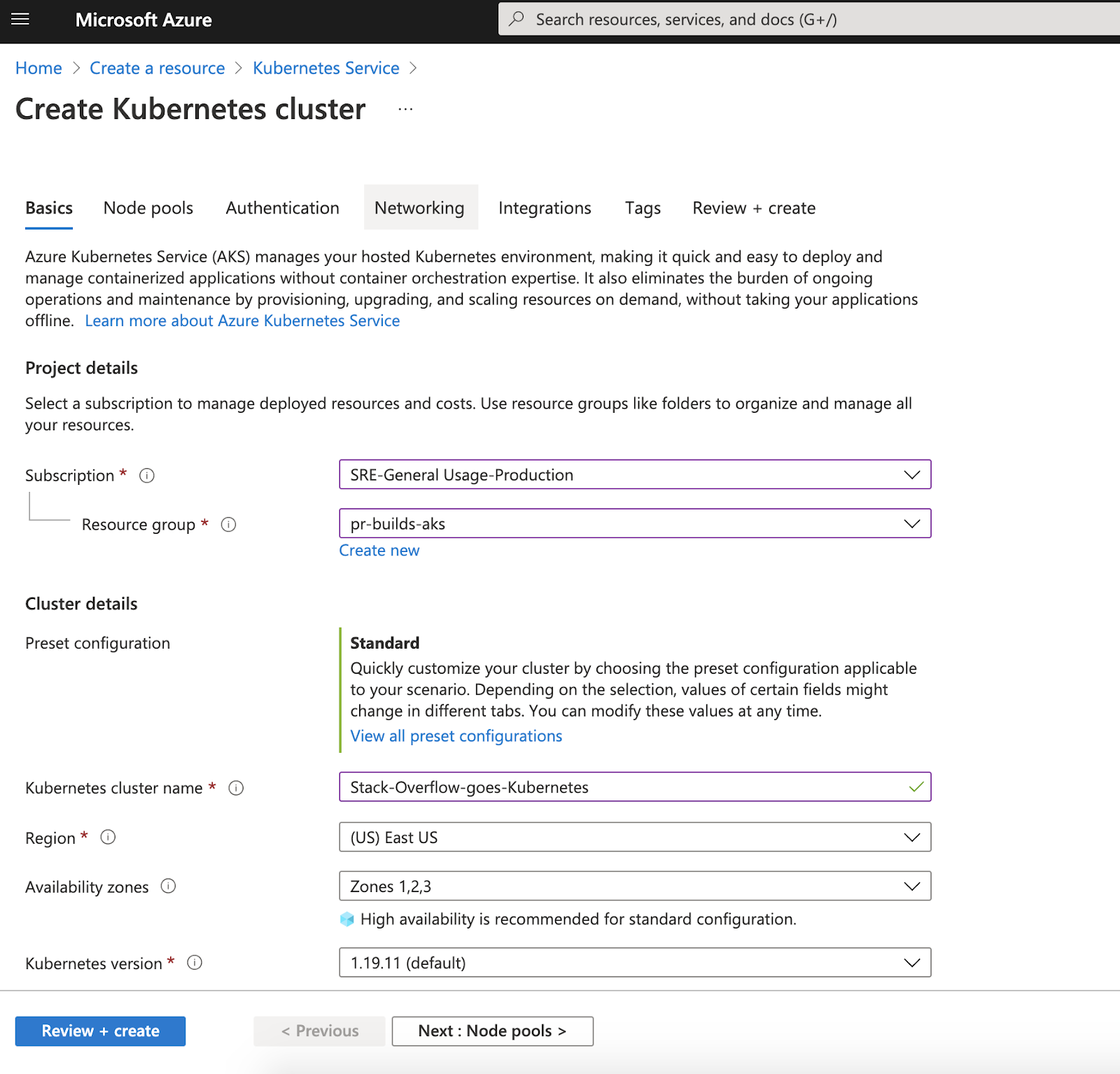Click the Project details heading
Image resolution: width=1120 pixels, height=1074 pixels.
(81, 368)
